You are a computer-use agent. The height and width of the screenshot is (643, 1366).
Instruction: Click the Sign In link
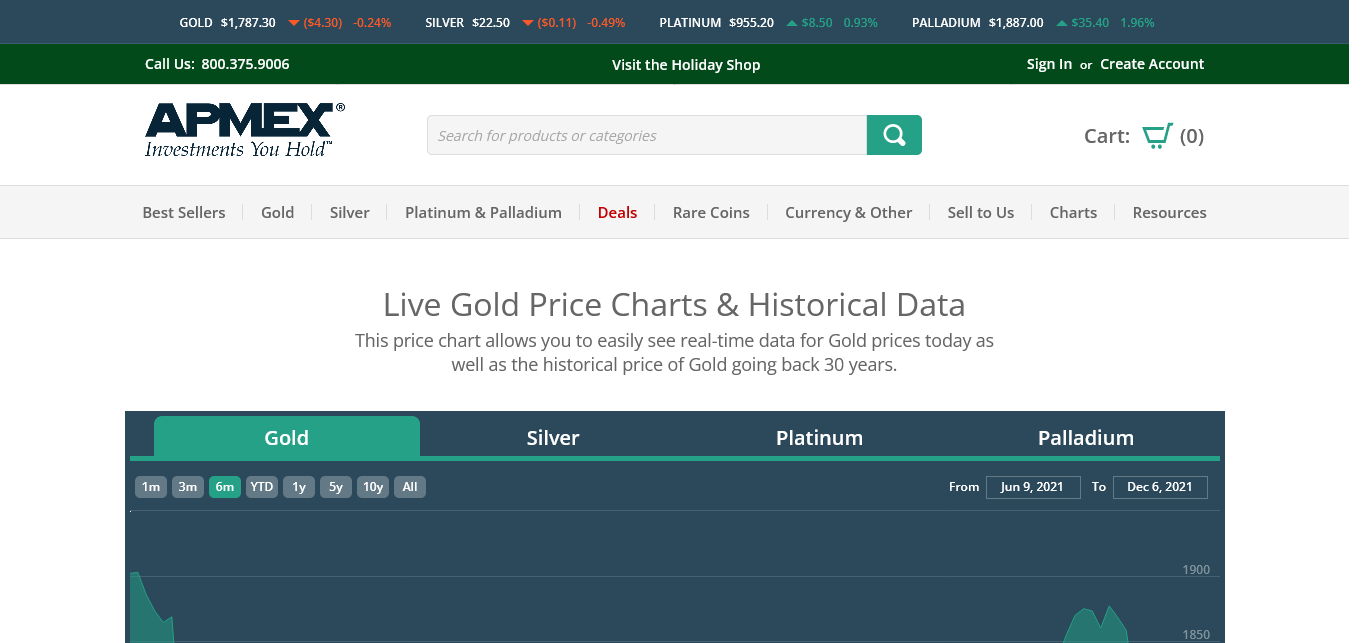1049,64
